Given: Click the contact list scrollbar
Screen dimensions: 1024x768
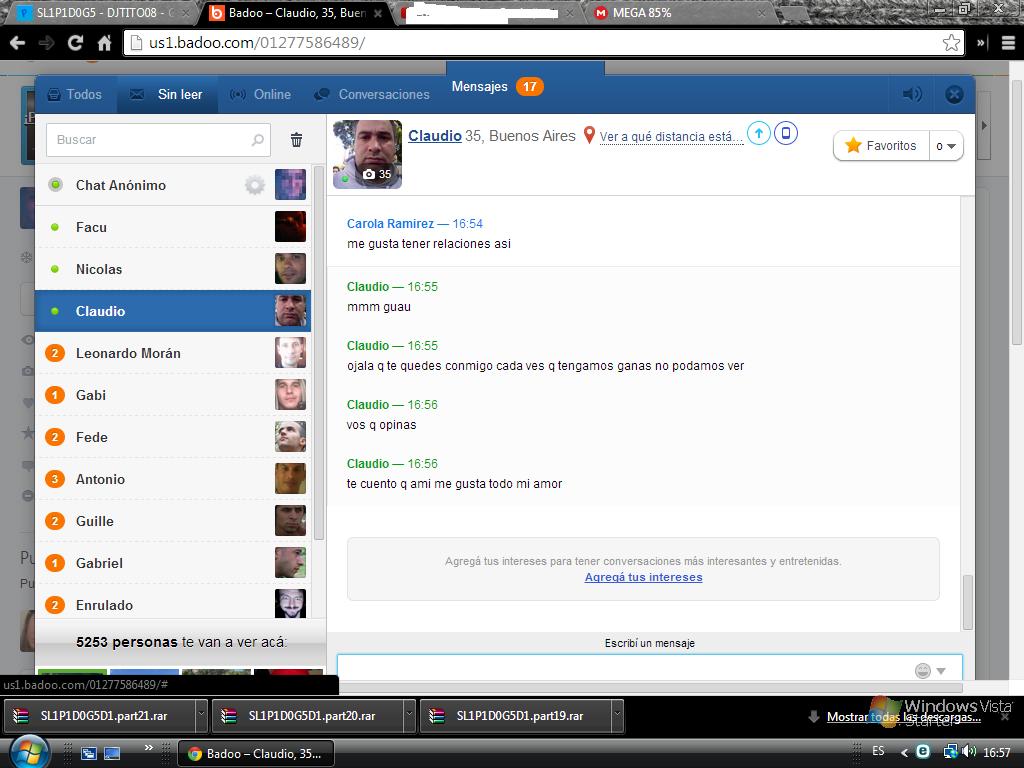Looking at the screenshot, I should 319,353.
